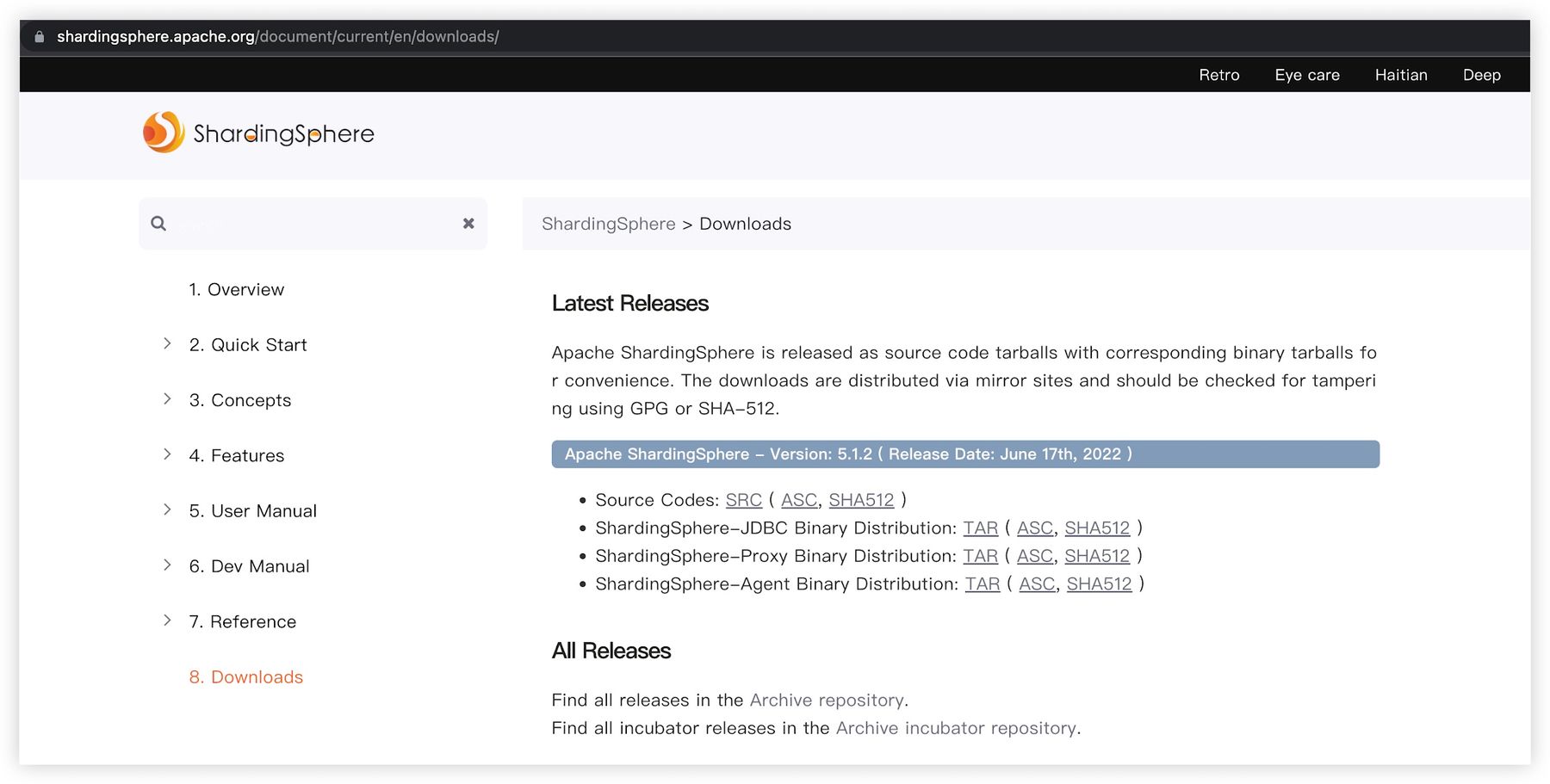The width and height of the screenshot is (1550, 784).
Task: Expand the Quick Start section chevron
Action: (167, 344)
